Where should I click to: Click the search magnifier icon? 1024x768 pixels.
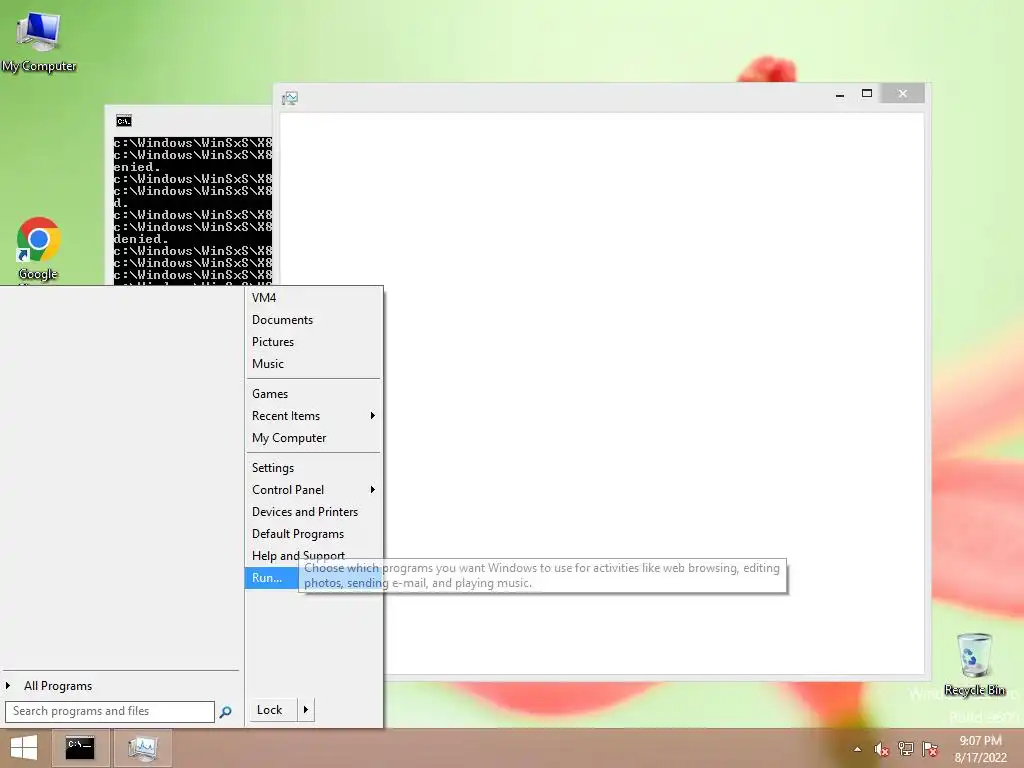tap(225, 711)
